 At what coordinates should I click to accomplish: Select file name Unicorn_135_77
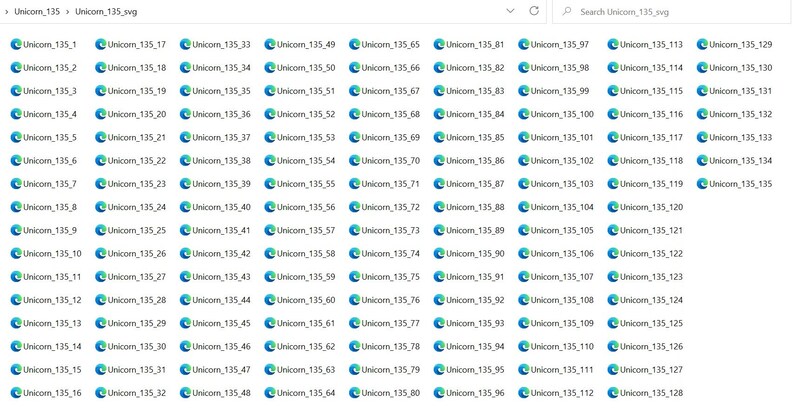390,323
